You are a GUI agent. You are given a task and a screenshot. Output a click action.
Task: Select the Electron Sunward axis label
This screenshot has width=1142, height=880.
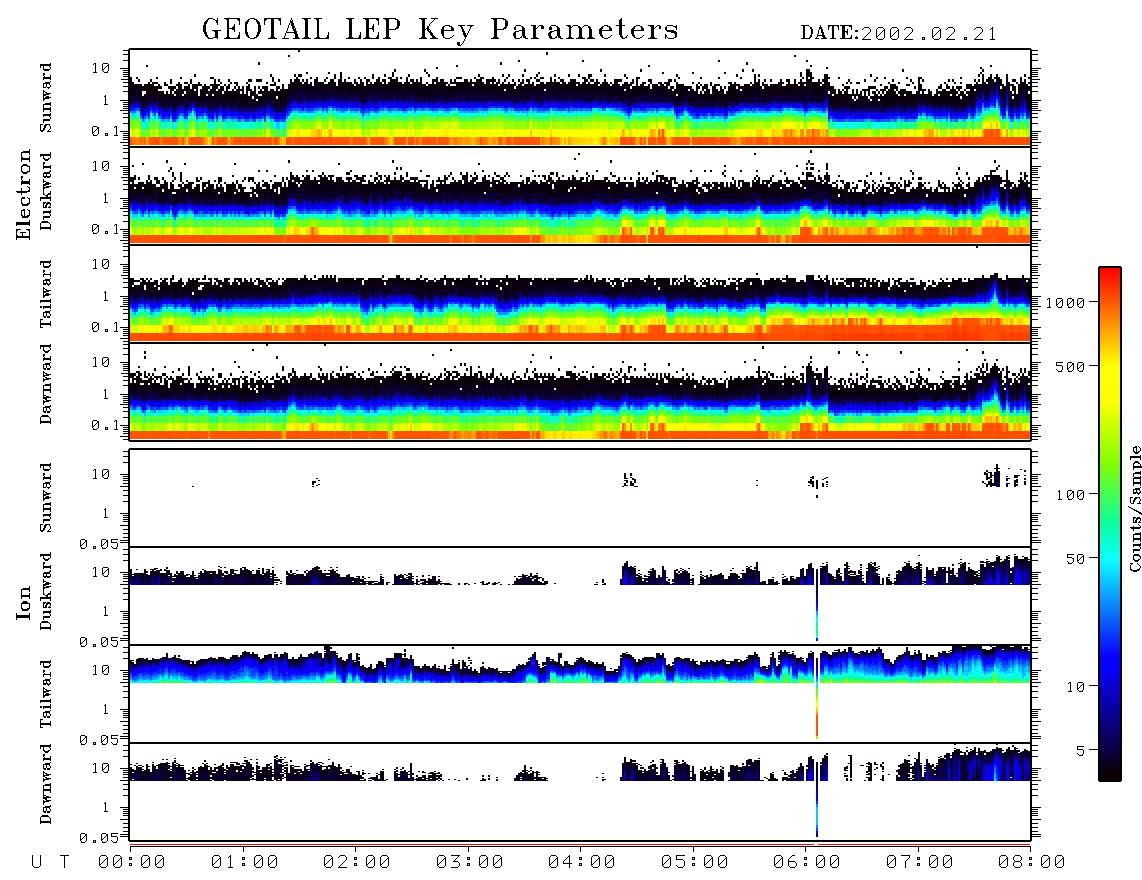point(45,98)
